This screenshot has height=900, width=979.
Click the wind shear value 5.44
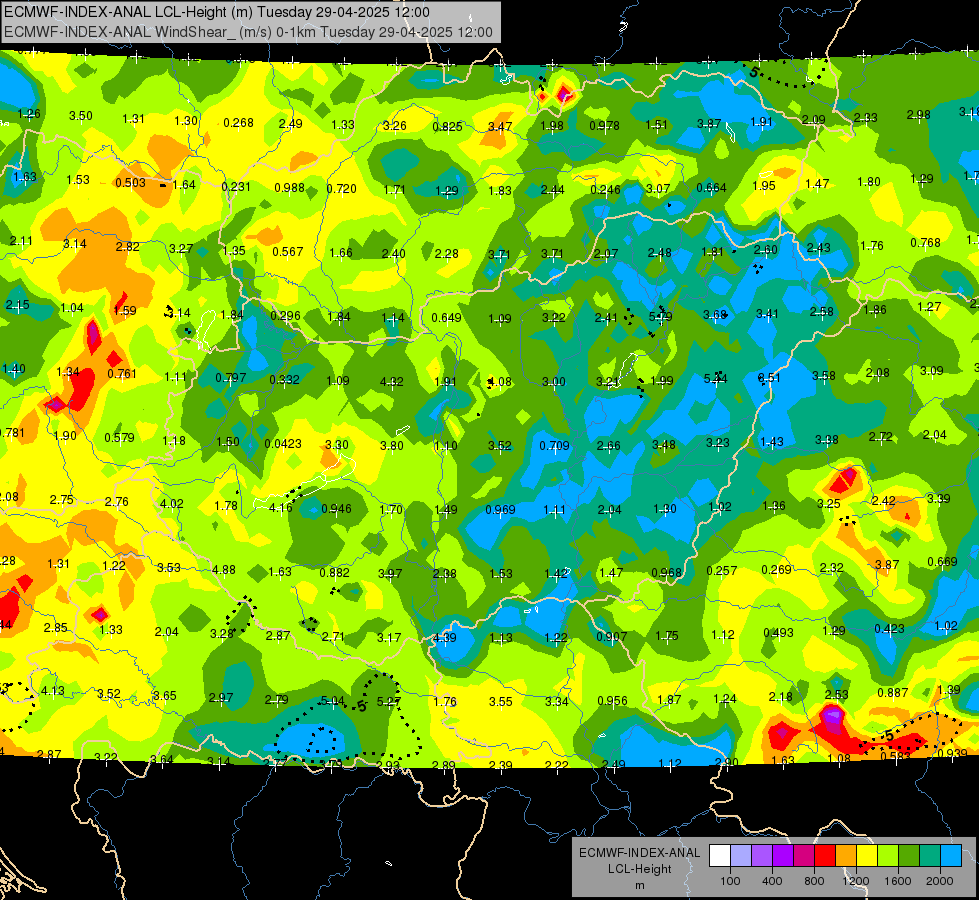(x=716, y=378)
